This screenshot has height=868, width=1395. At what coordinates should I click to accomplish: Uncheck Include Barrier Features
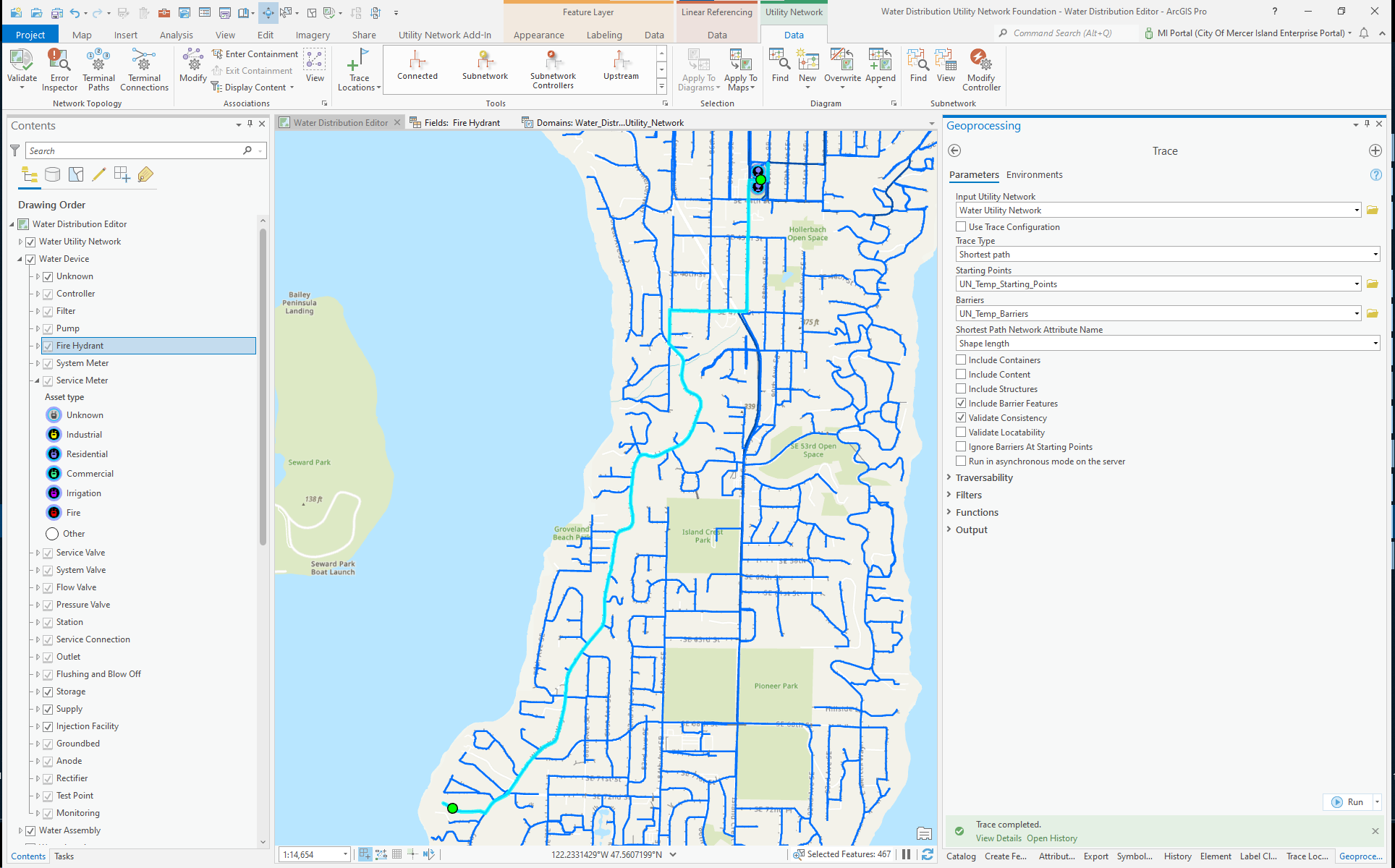[962, 403]
